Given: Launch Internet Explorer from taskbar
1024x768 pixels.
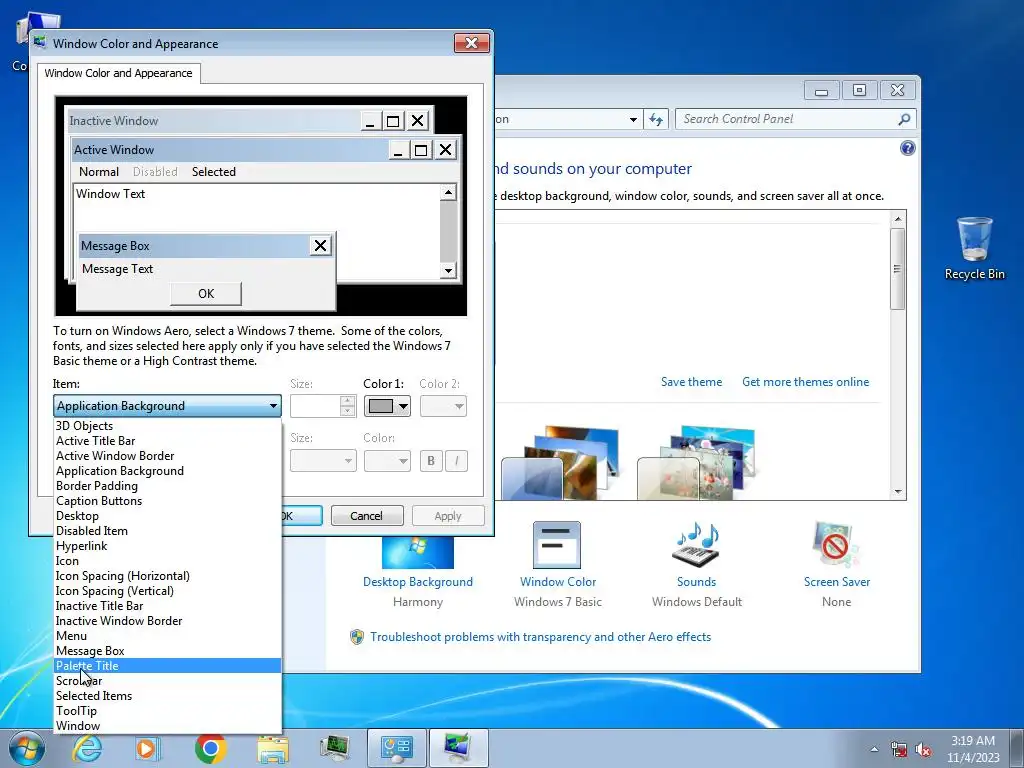Looking at the screenshot, I should (87, 748).
